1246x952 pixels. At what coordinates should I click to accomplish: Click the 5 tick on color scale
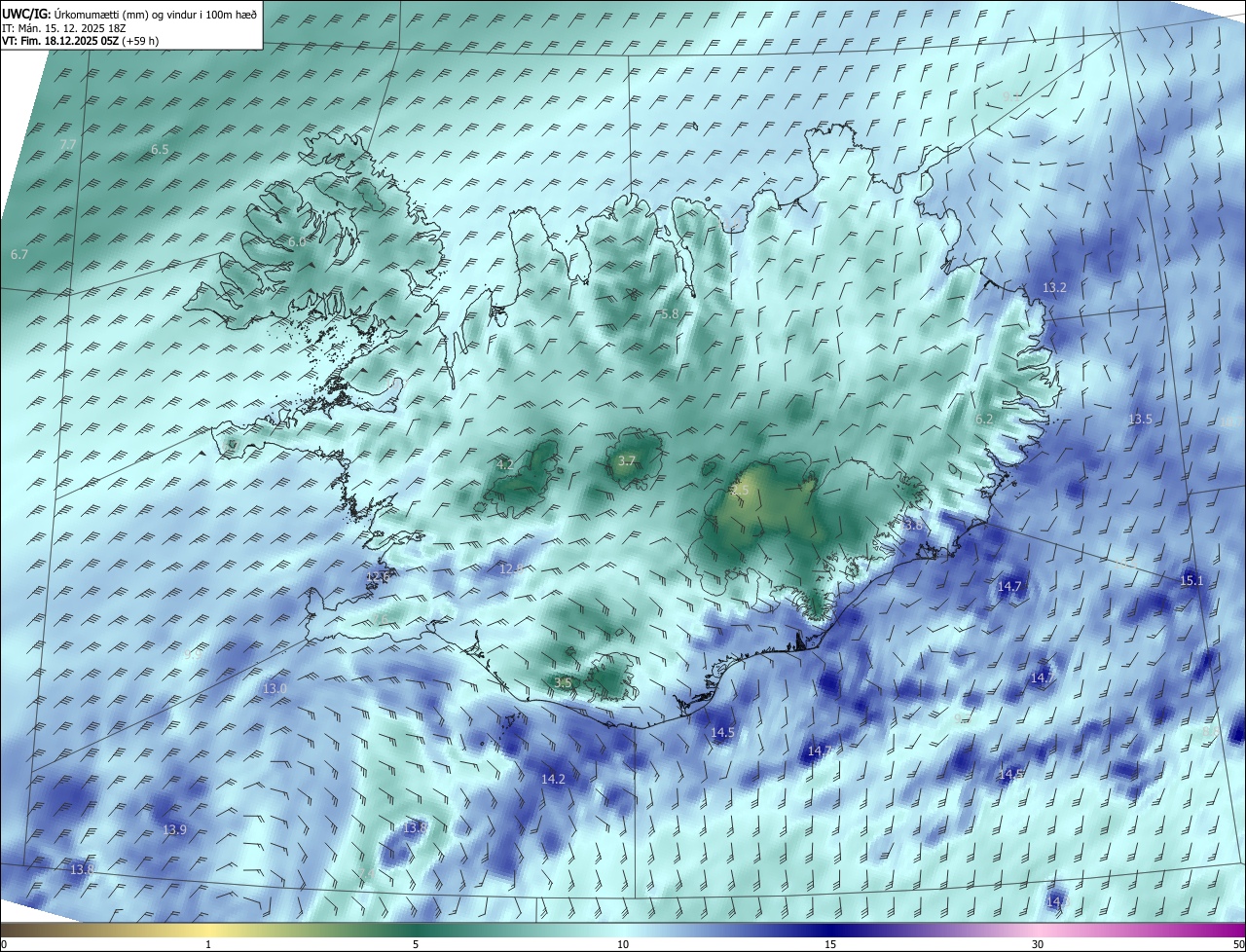[416, 945]
